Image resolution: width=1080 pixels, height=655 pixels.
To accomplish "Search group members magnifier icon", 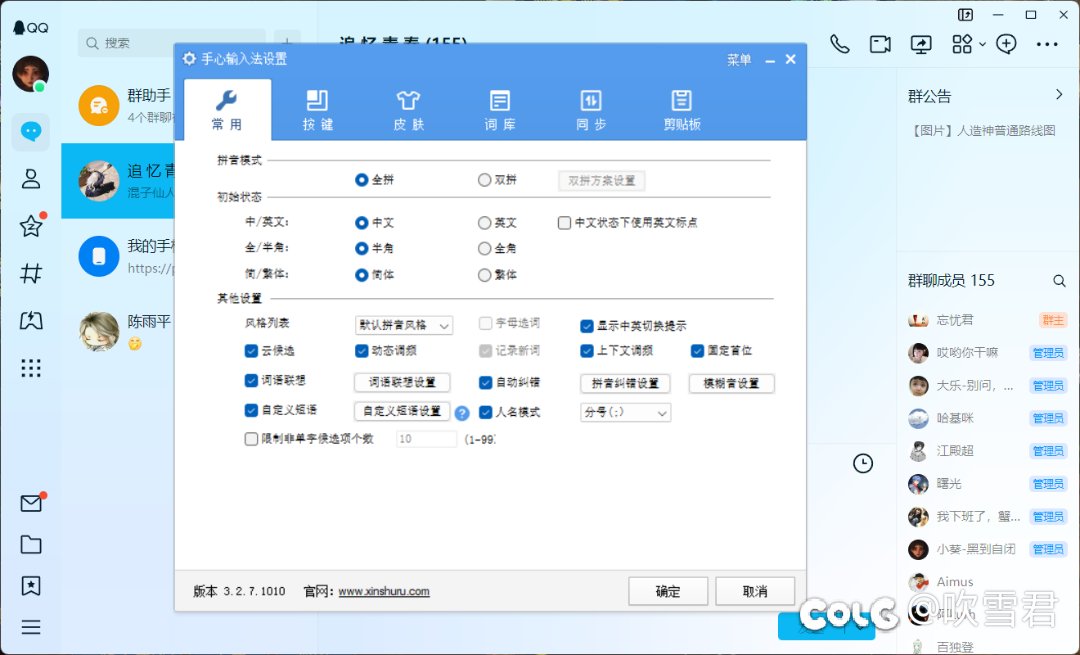I will pos(1059,281).
